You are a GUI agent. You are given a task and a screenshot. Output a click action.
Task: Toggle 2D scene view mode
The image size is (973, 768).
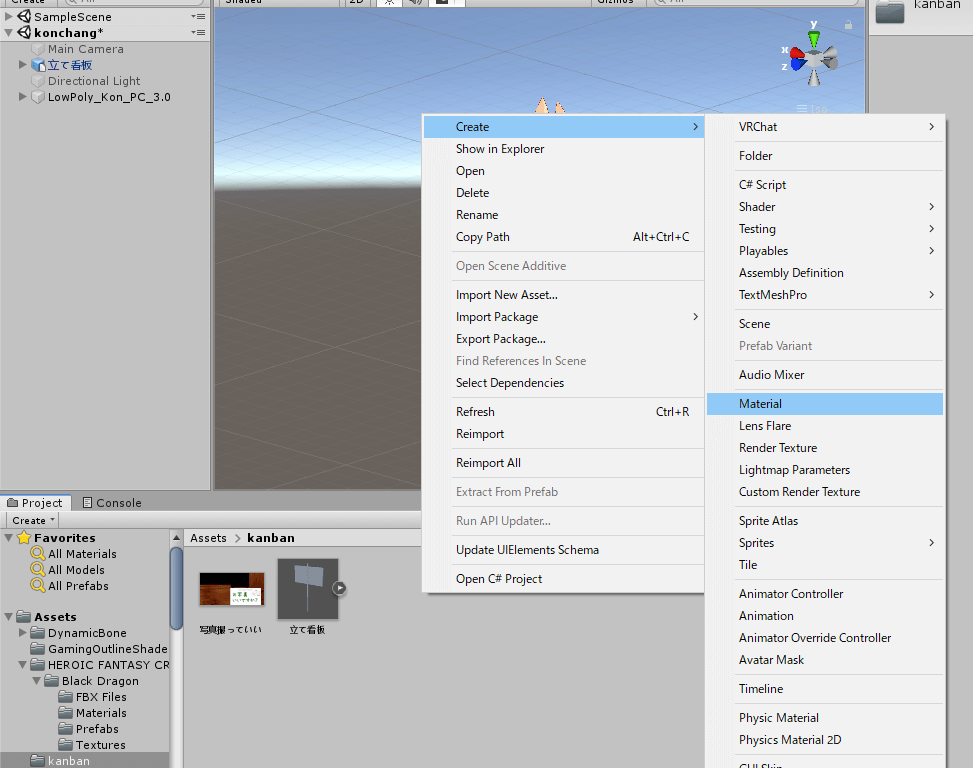[357, 3]
